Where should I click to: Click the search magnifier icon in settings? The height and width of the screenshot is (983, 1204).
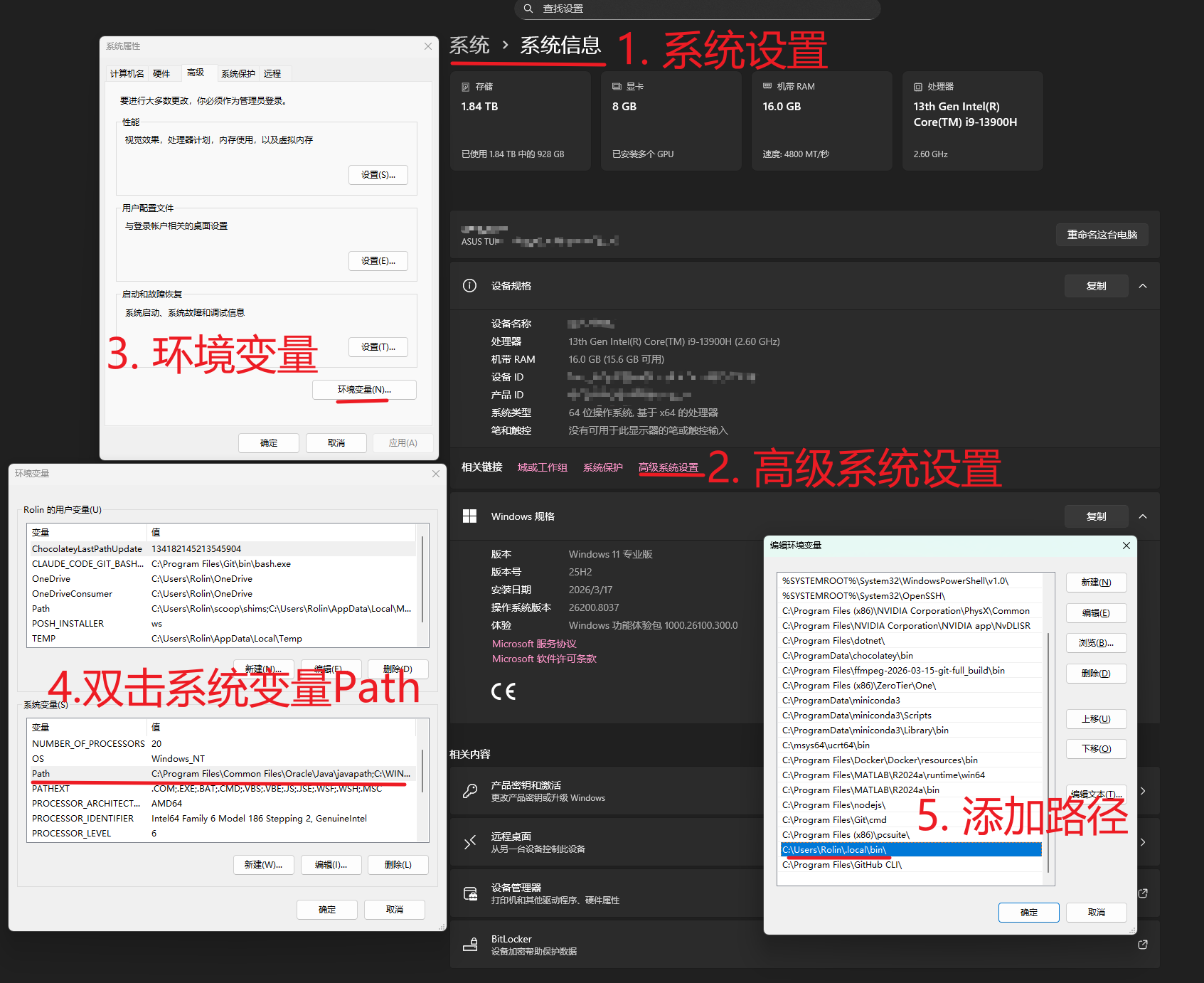528,9
